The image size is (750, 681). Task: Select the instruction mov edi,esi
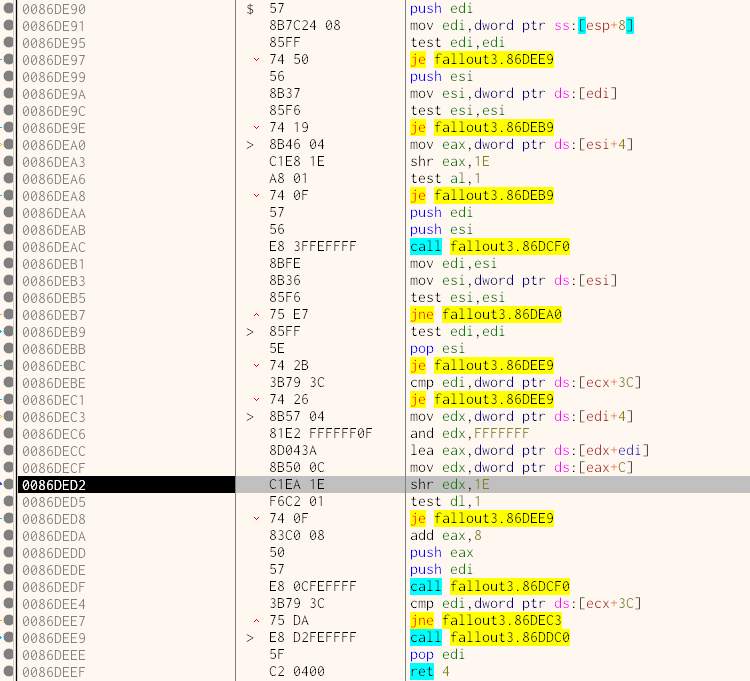point(453,264)
